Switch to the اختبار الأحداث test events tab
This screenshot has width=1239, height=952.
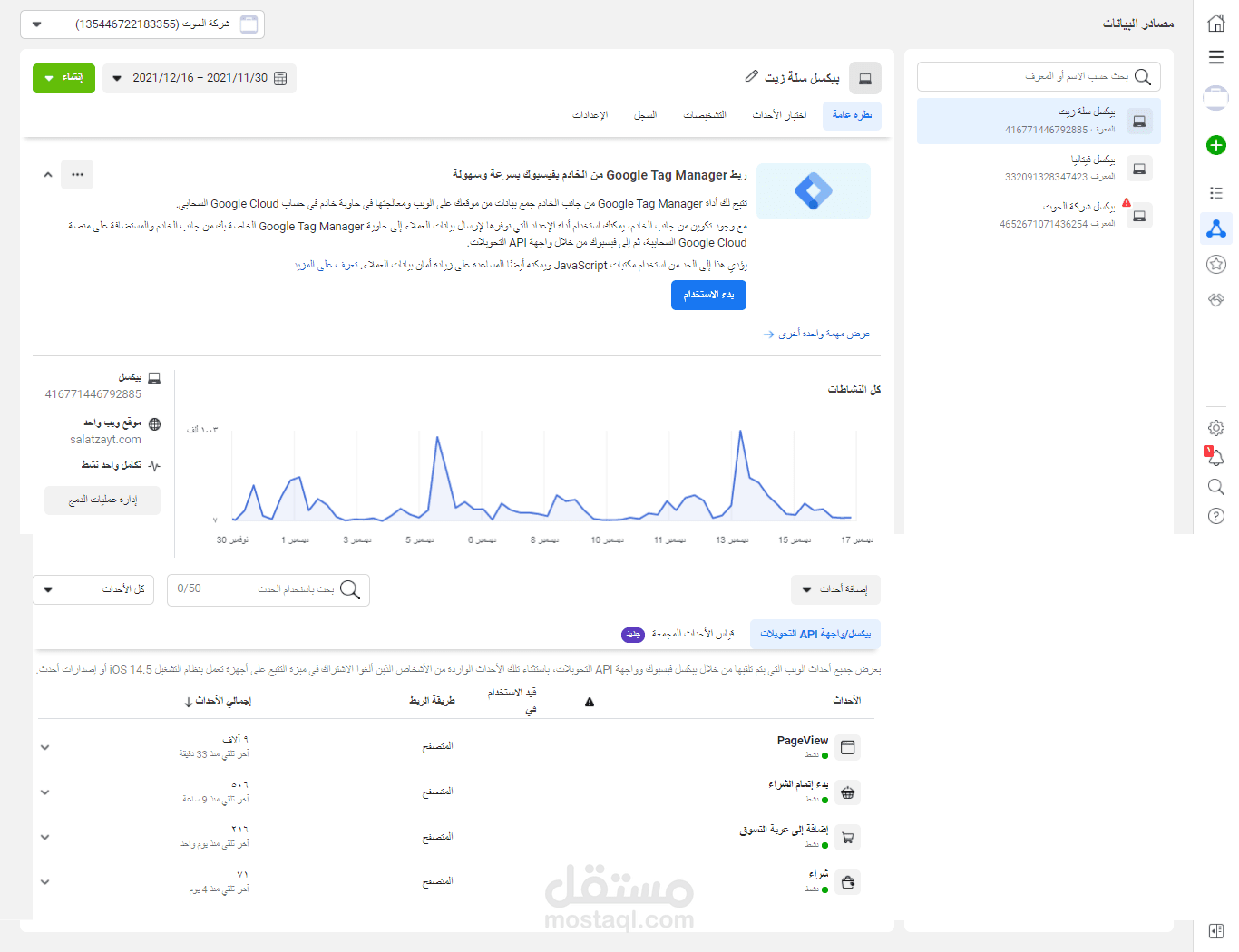tap(779, 115)
